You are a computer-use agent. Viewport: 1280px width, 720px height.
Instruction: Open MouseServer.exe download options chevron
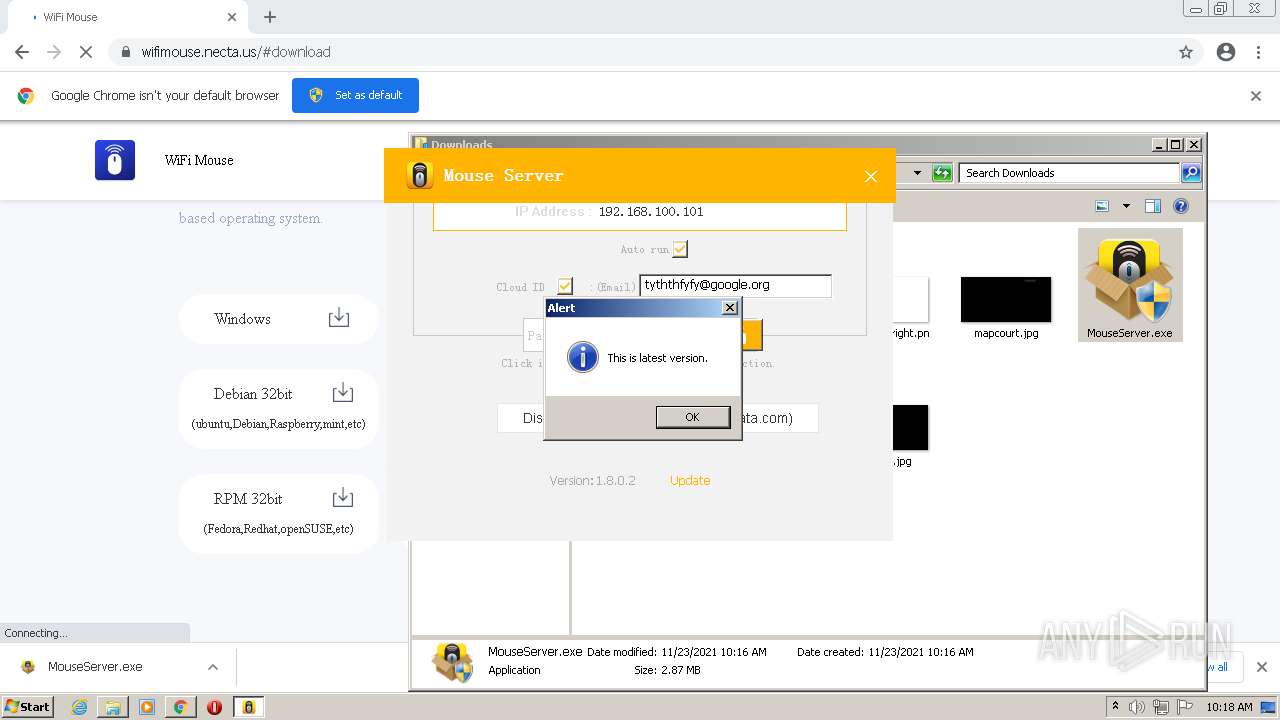point(213,667)
